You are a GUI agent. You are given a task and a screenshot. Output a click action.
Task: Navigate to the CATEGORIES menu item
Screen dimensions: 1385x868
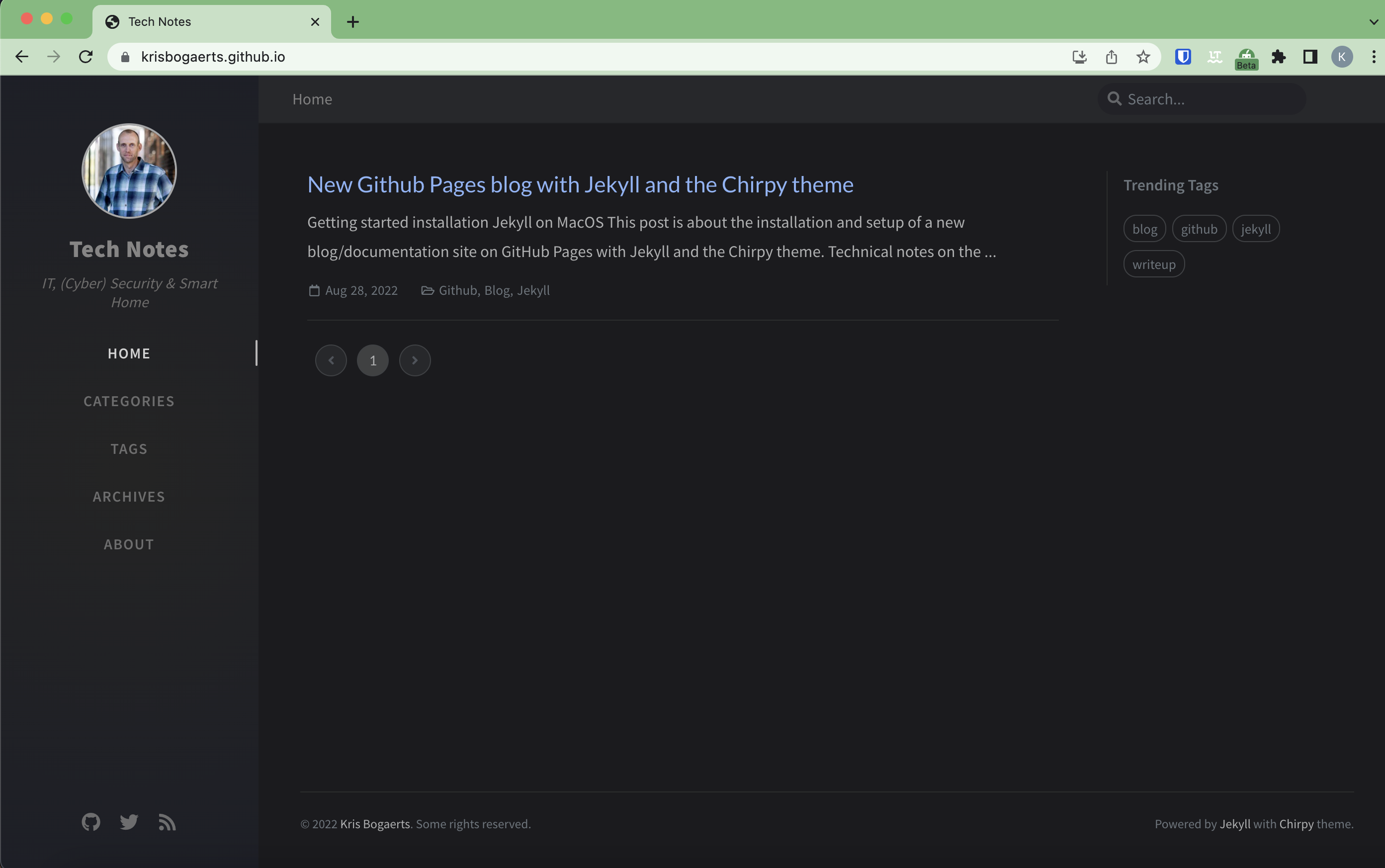[x=129, y=400]
